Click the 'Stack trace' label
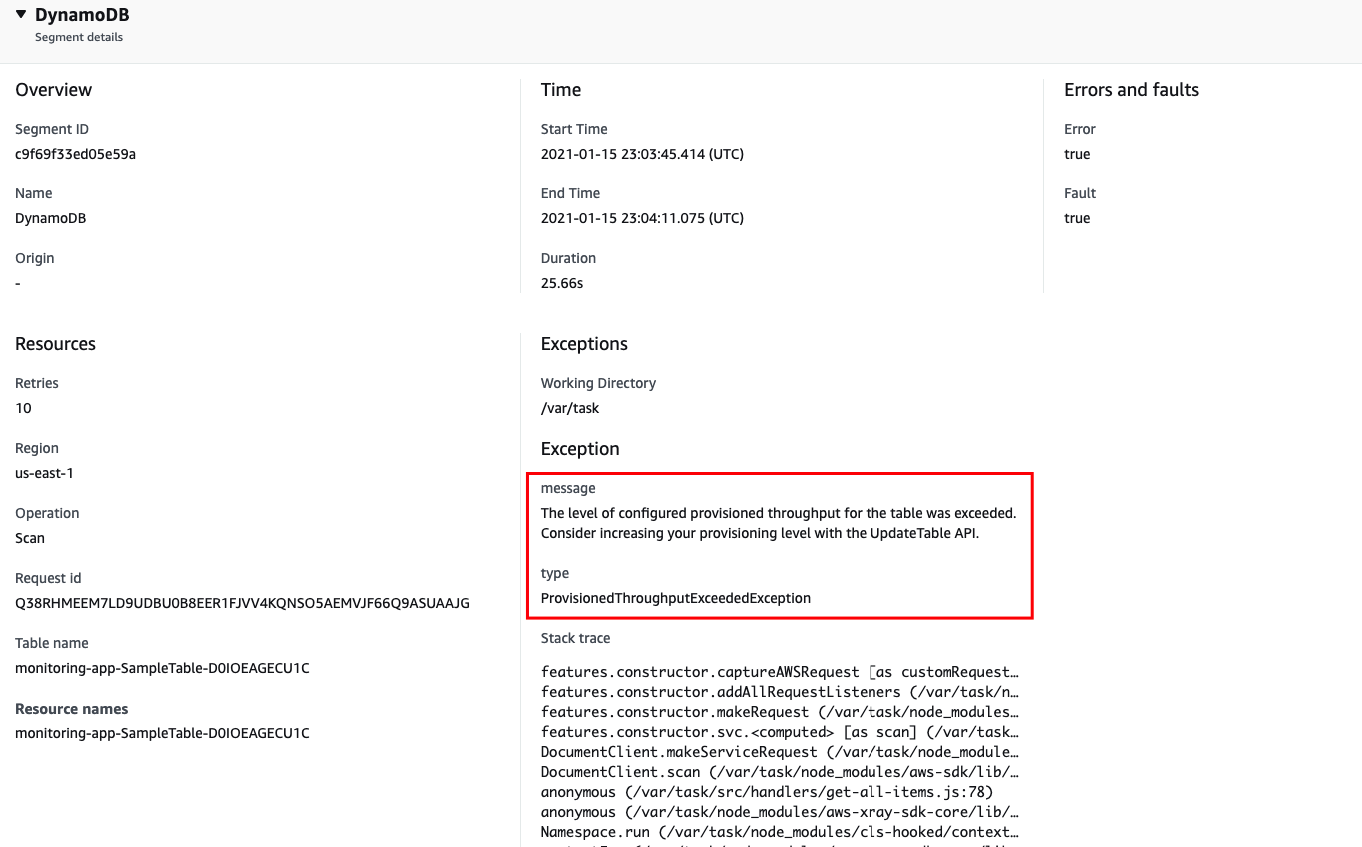Screen dimensions: 1362x847 pyautogui.click(x=575, y=638)
